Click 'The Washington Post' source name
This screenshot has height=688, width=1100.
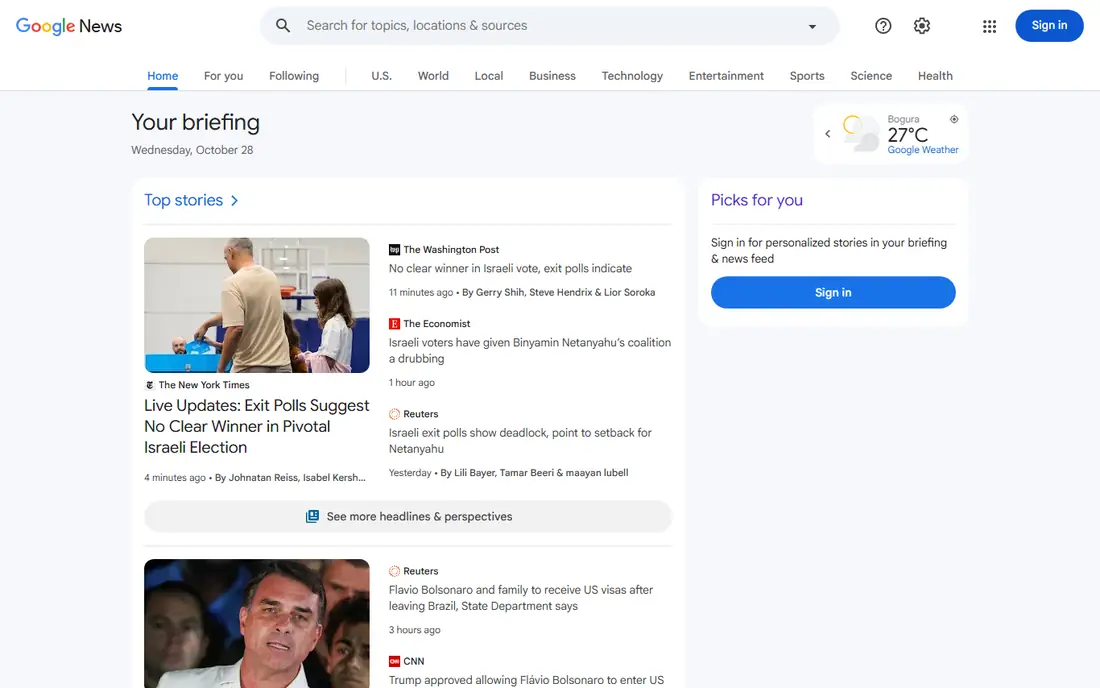point(451,250)
